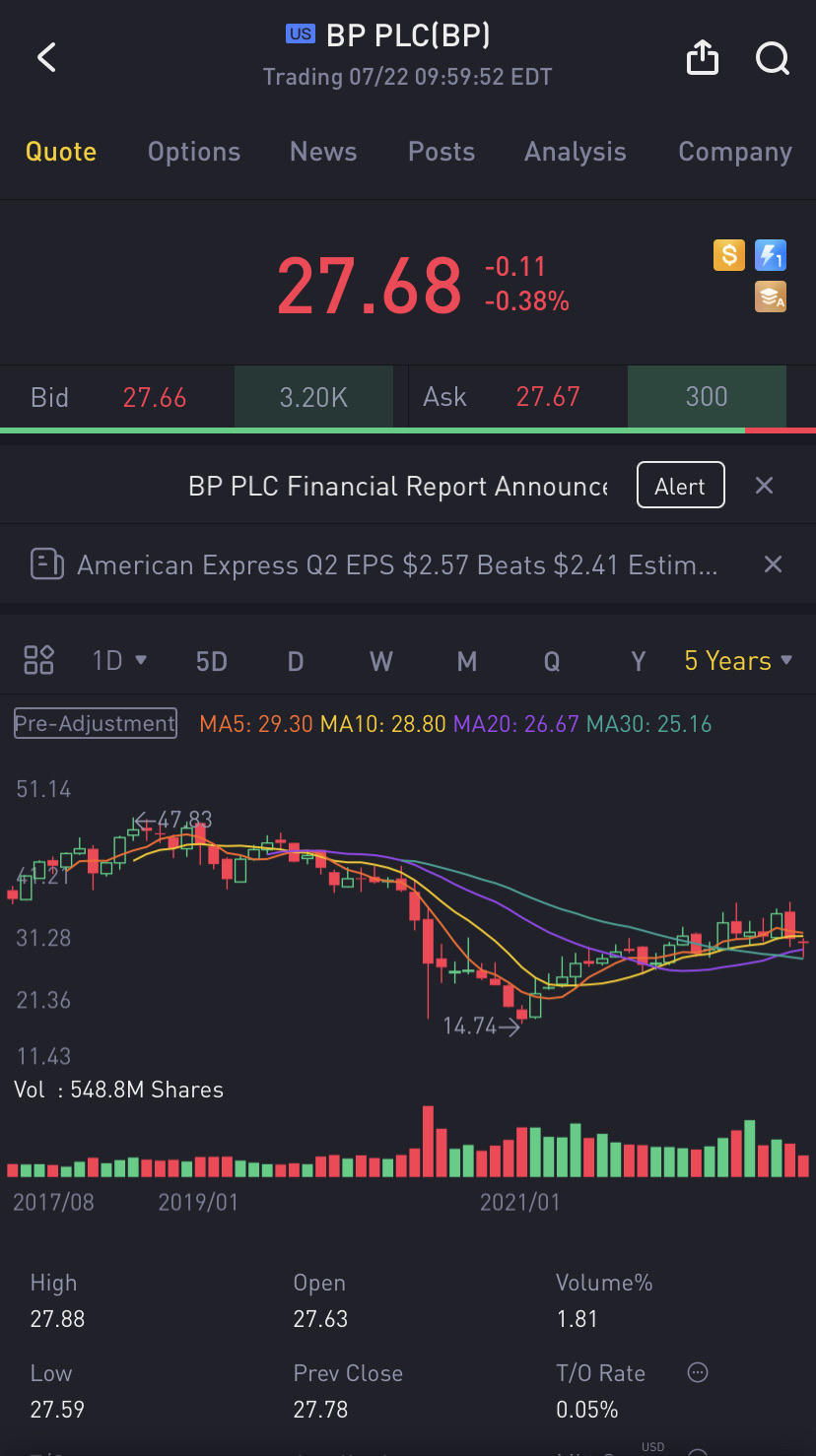This screenshot has width=816, height=1456.
Task: Tap the Volume% value 1.81
Action: tap(577, 1318)
